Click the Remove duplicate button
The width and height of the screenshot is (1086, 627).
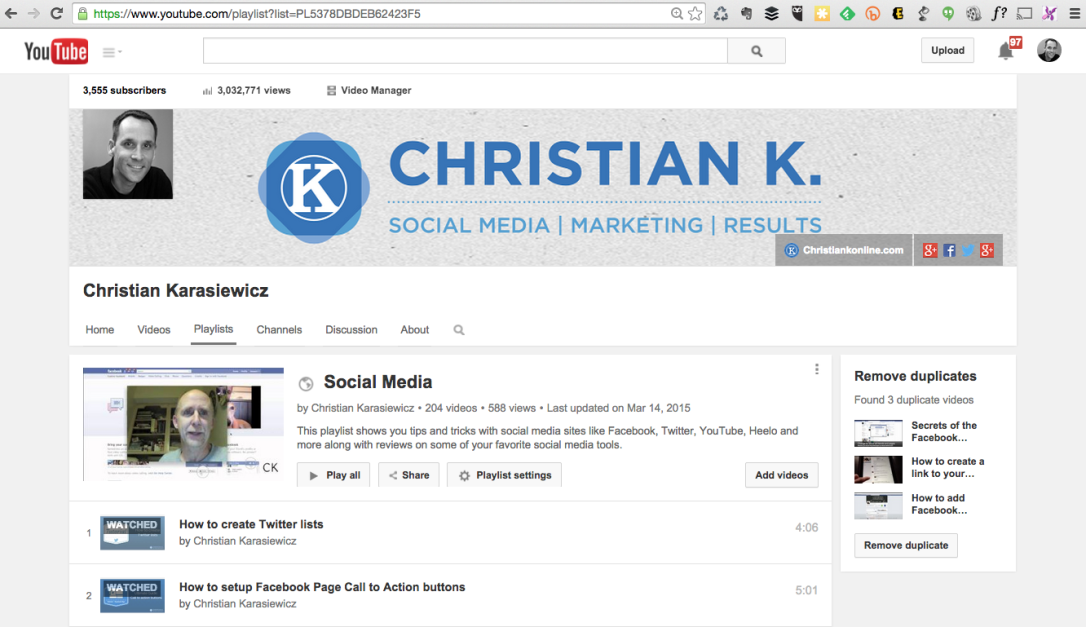tap(906, 545)
